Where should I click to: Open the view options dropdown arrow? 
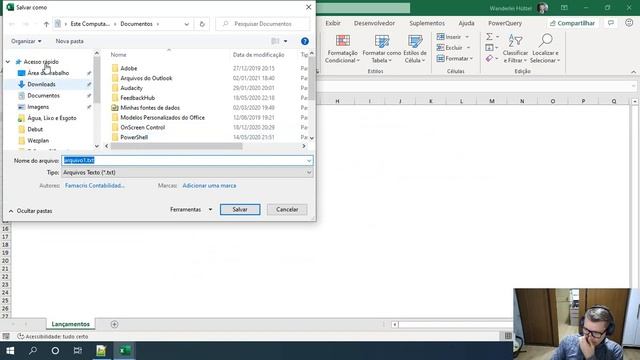[285, 41]
